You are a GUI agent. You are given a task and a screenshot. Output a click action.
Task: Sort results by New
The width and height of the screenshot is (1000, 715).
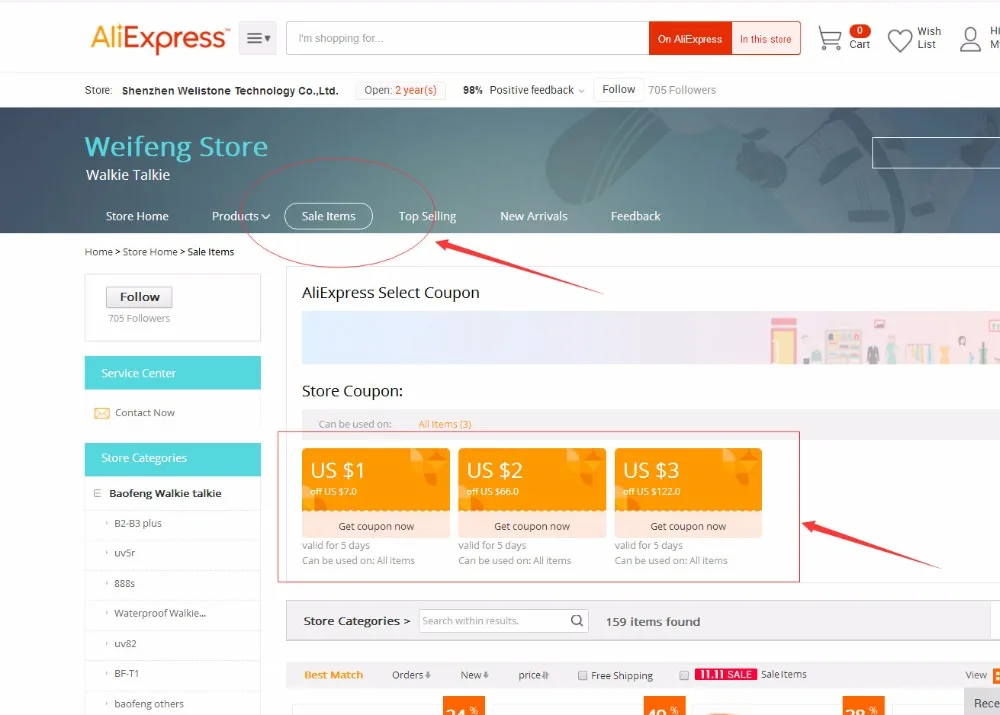[x=474, y=675]
